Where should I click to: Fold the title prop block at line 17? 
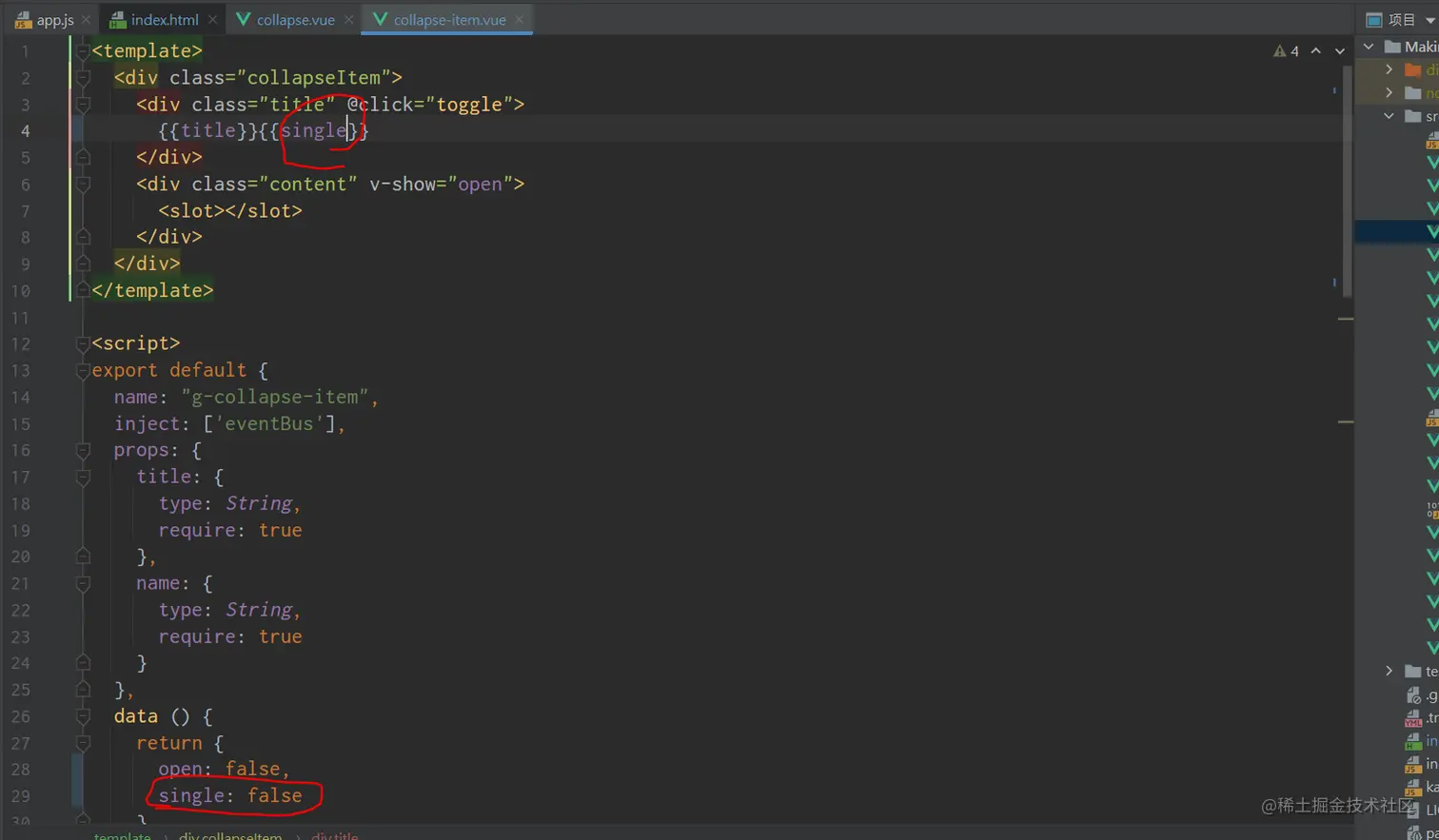[x=83, y=477]
